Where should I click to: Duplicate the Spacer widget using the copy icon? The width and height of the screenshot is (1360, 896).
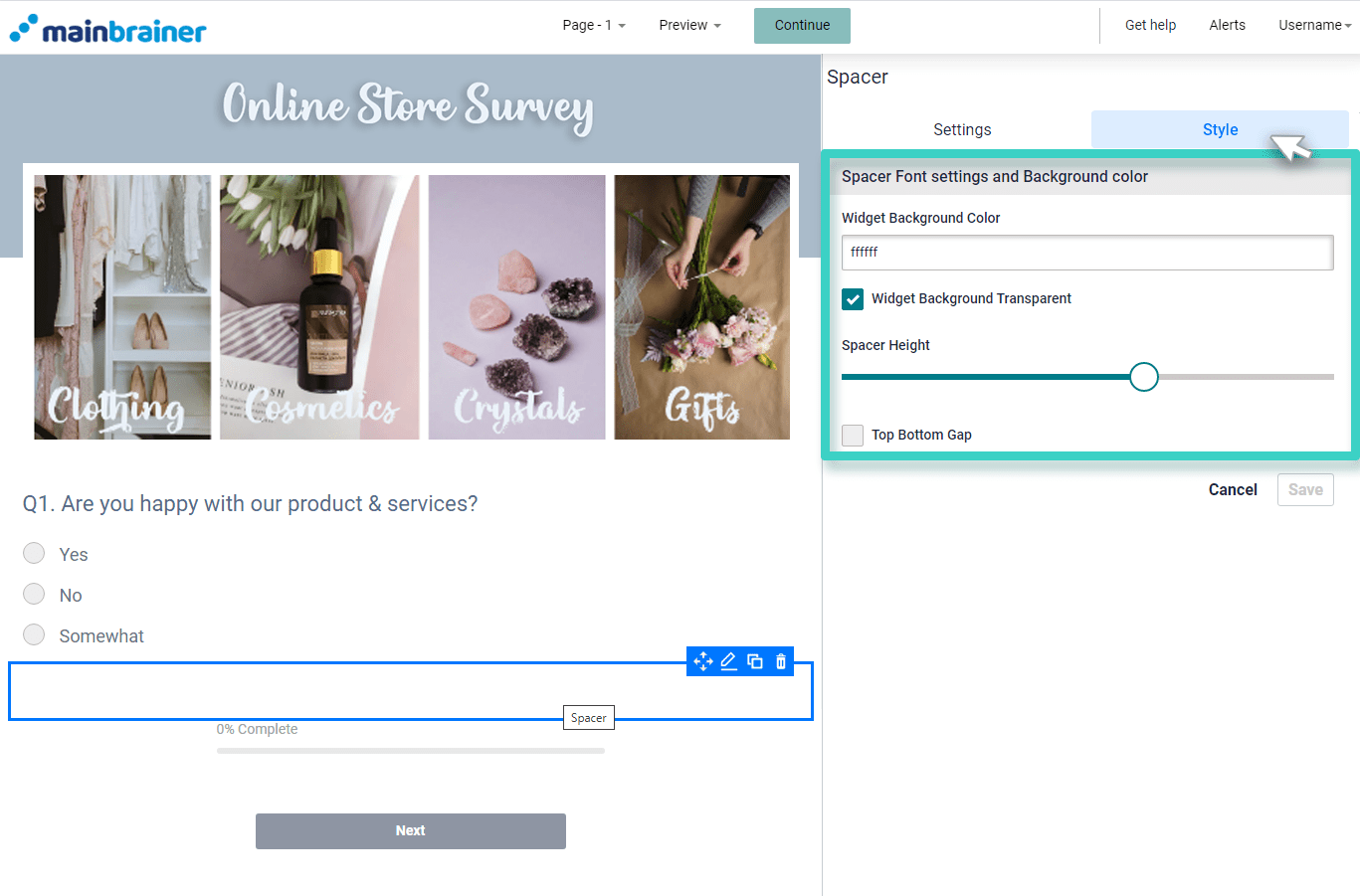click(x=755, y=661)
